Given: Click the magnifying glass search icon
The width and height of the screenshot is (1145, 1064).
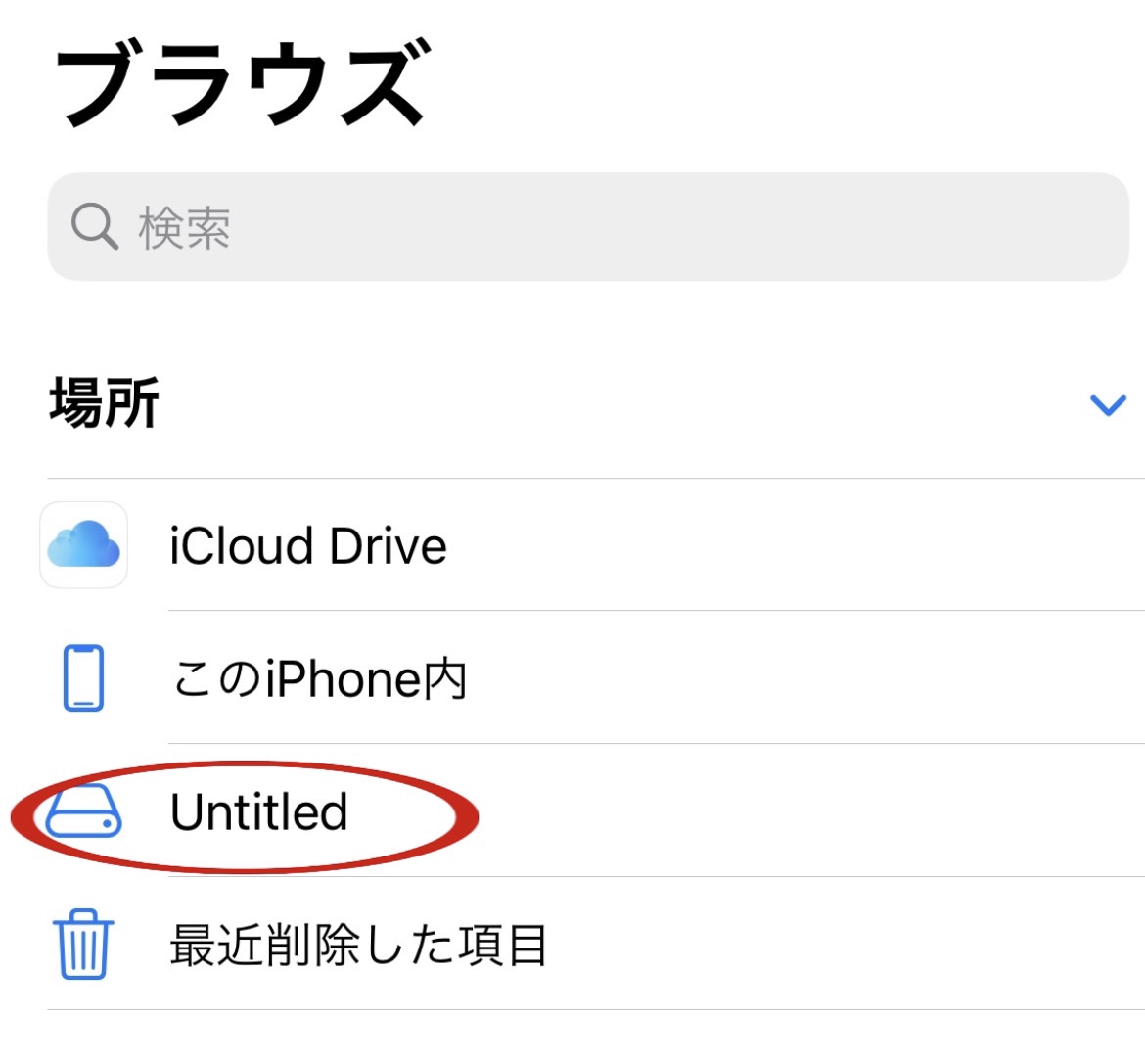Looking at the screenshot, I should 94,227.
